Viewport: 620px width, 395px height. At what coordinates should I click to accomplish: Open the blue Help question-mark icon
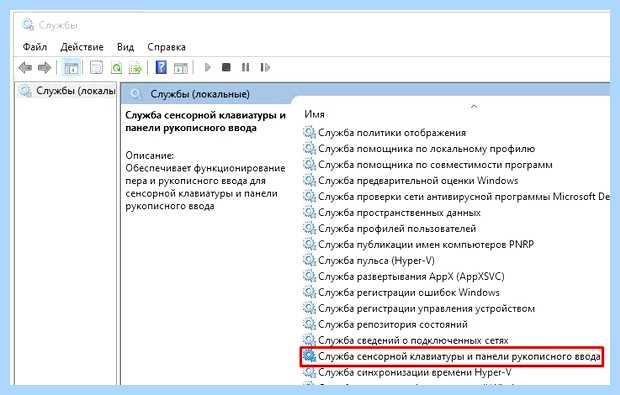161,67
